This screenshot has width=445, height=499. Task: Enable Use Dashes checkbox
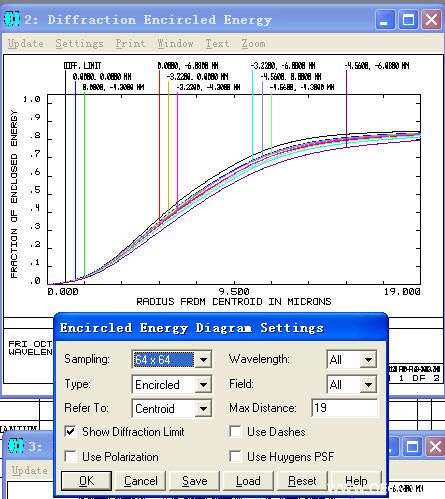point(235,432)
